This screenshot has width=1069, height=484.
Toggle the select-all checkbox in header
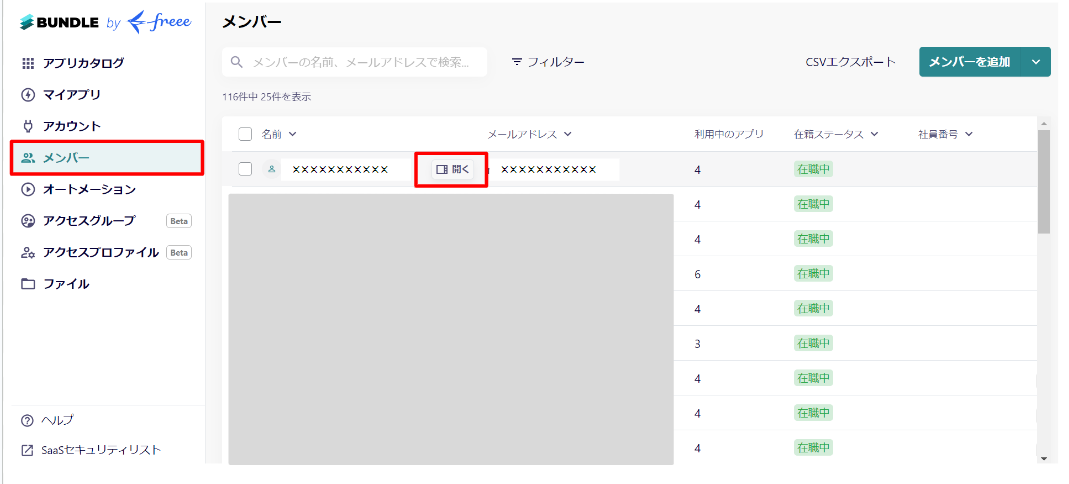245,134
